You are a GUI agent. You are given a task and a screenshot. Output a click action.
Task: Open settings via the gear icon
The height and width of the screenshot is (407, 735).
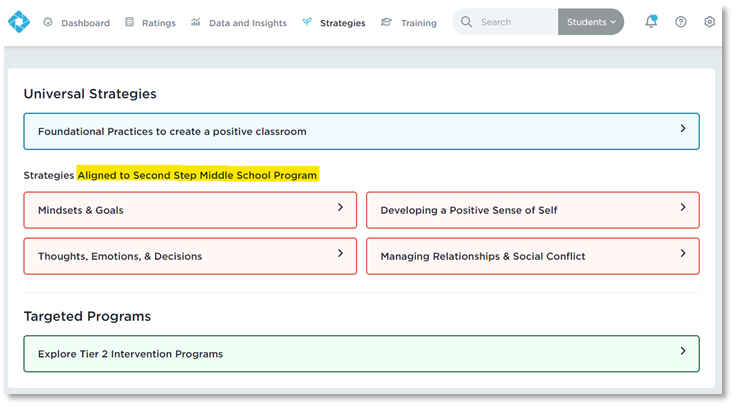[x=710, y=22]
